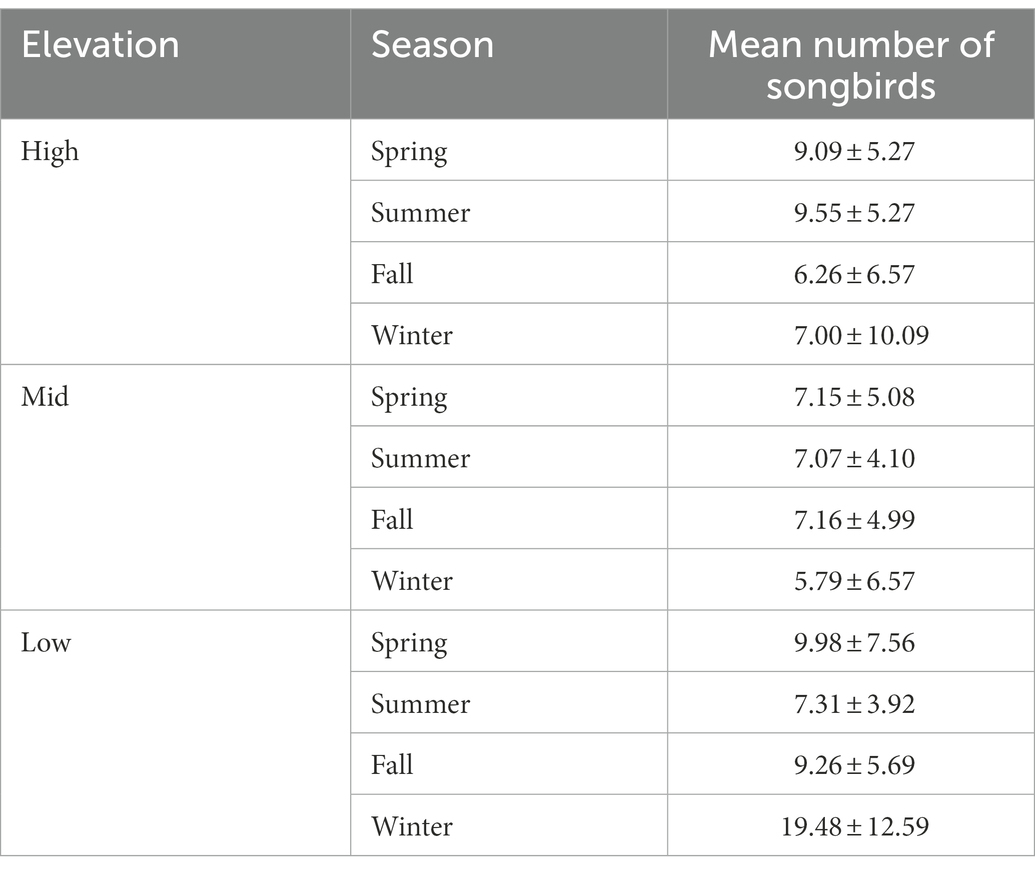Click the Mean number of songbirds header
The image size is (1035, 874).
(x=851, y=64)
